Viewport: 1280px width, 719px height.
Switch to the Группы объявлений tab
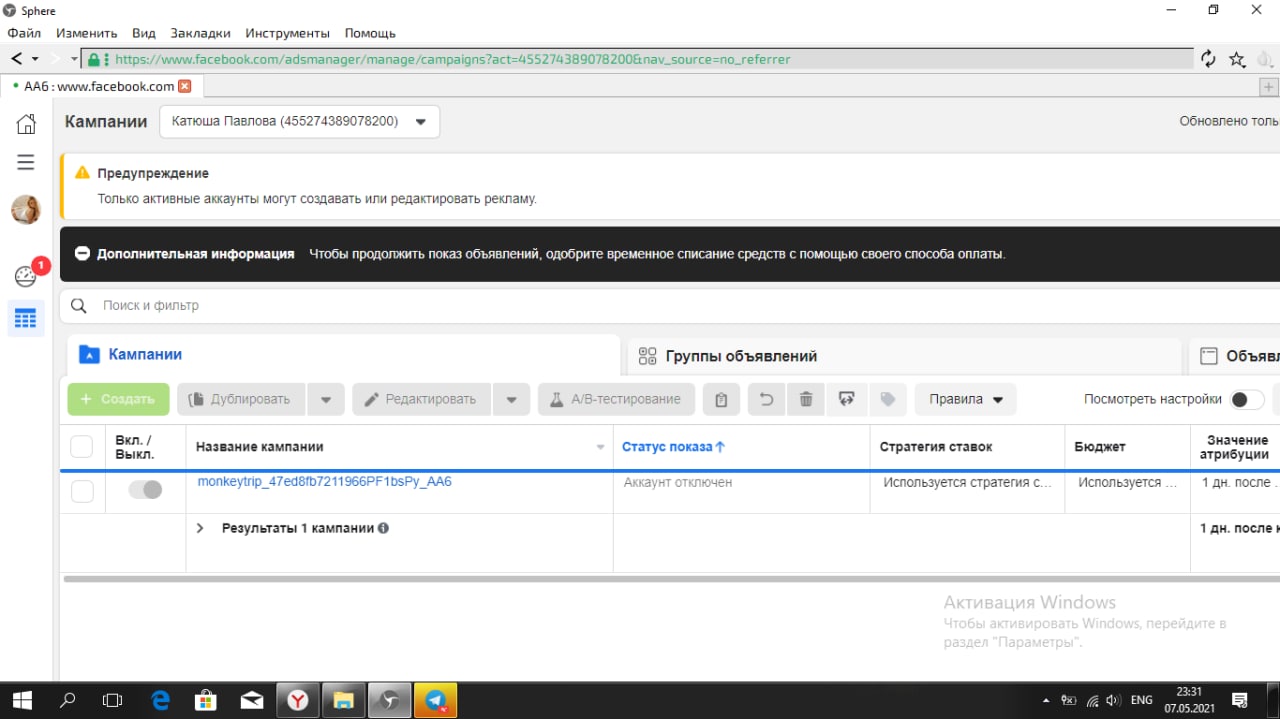[x=904, y=356]
